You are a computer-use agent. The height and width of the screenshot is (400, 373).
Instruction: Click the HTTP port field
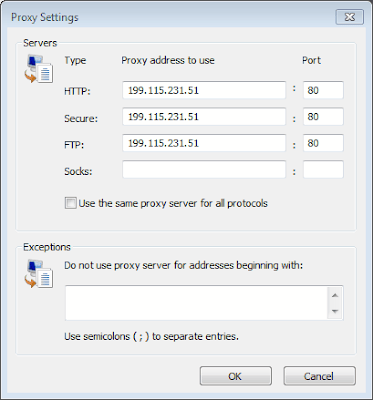pos(323,90)
